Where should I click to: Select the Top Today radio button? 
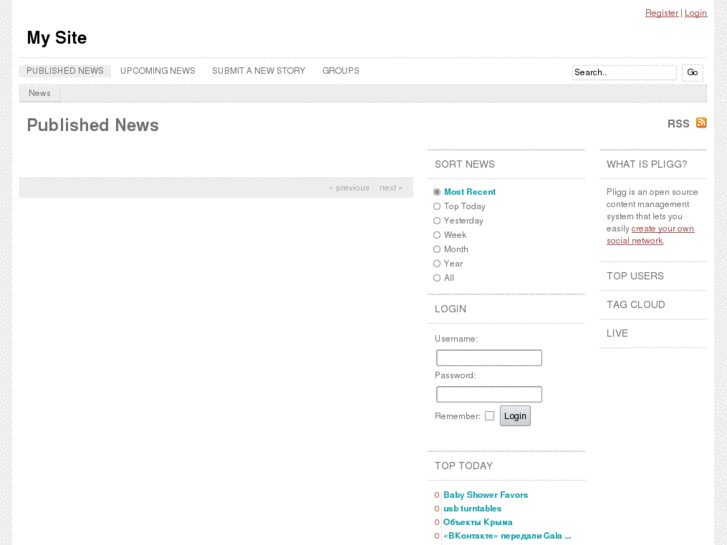[437, 206]
